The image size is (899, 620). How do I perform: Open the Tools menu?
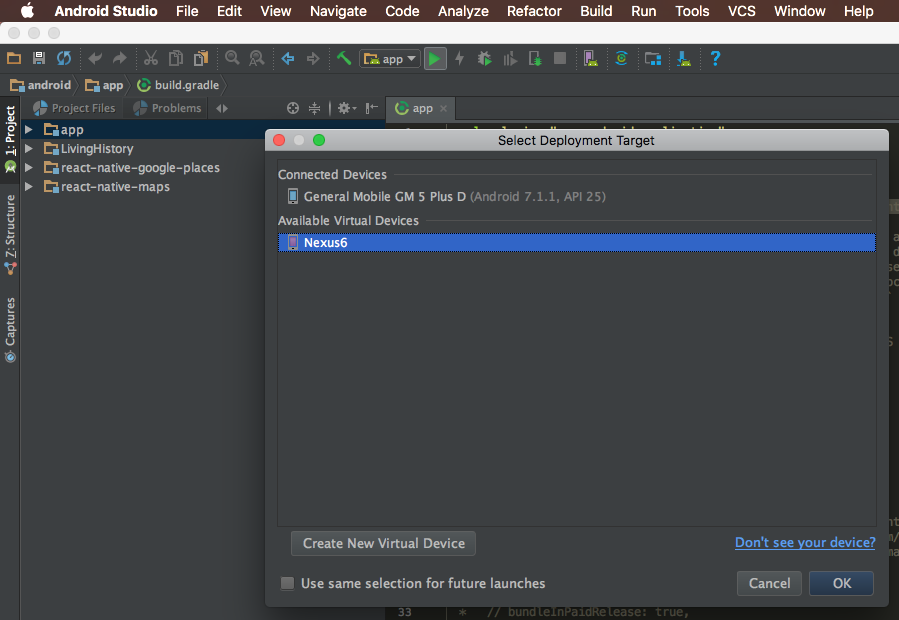[x=692, y=11]
